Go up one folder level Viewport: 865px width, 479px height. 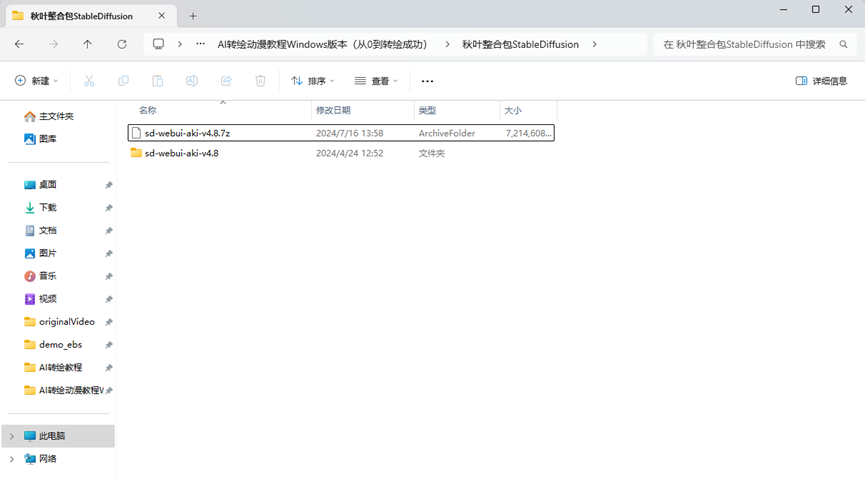(x=87, y=44)
